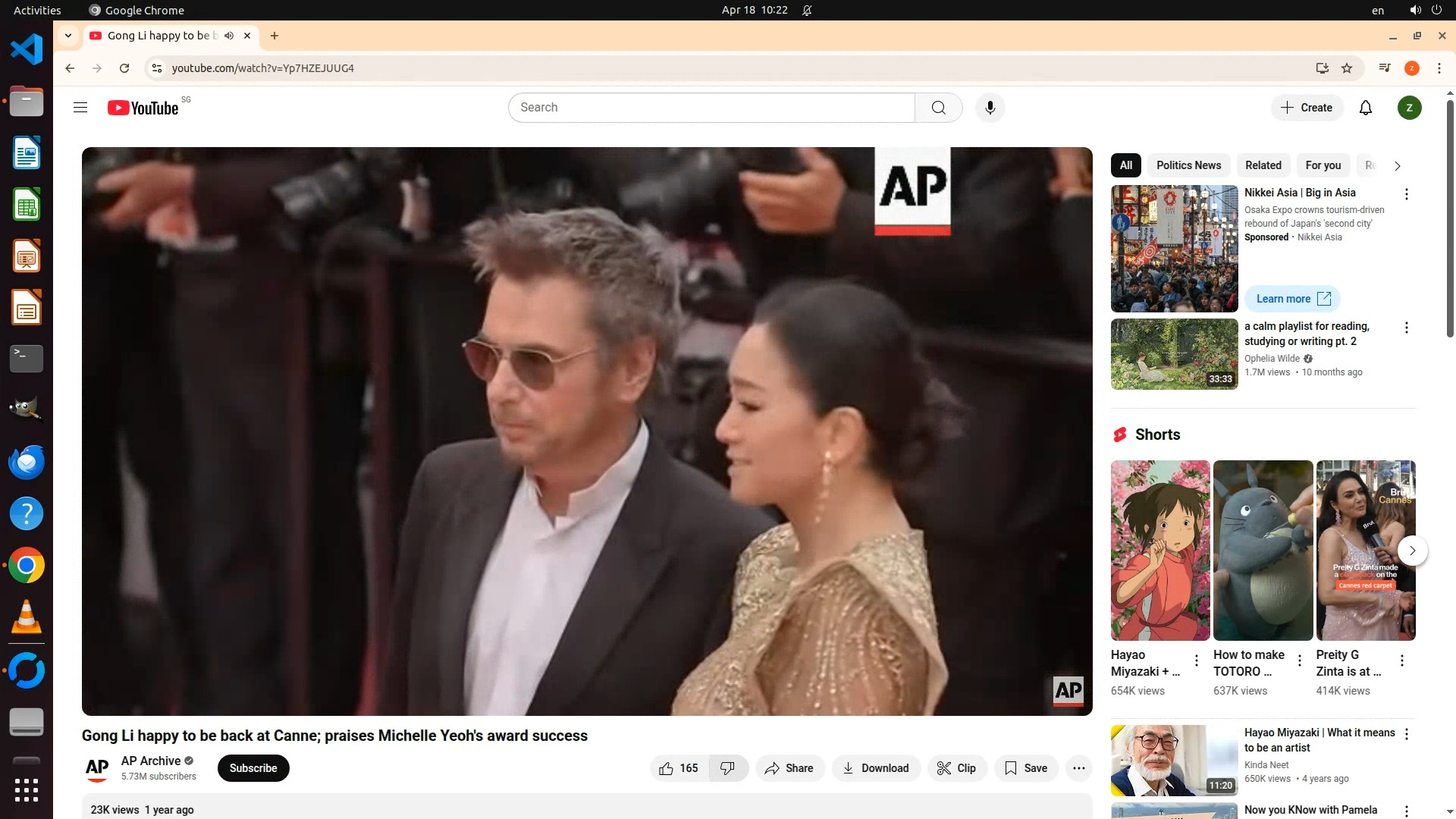Subscribe to AP Archive channel
The image size is (1456, 819).
point(253,768)
